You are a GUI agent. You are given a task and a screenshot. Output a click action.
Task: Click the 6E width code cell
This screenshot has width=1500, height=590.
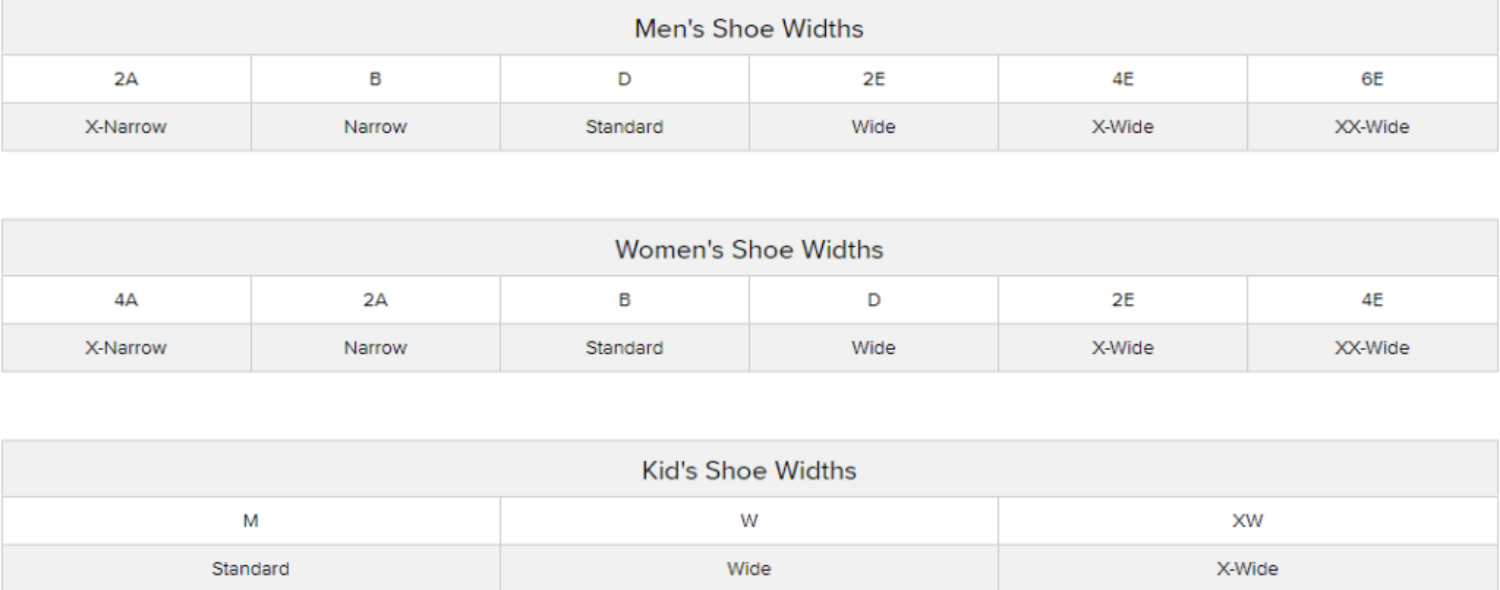pos(1372,79)
